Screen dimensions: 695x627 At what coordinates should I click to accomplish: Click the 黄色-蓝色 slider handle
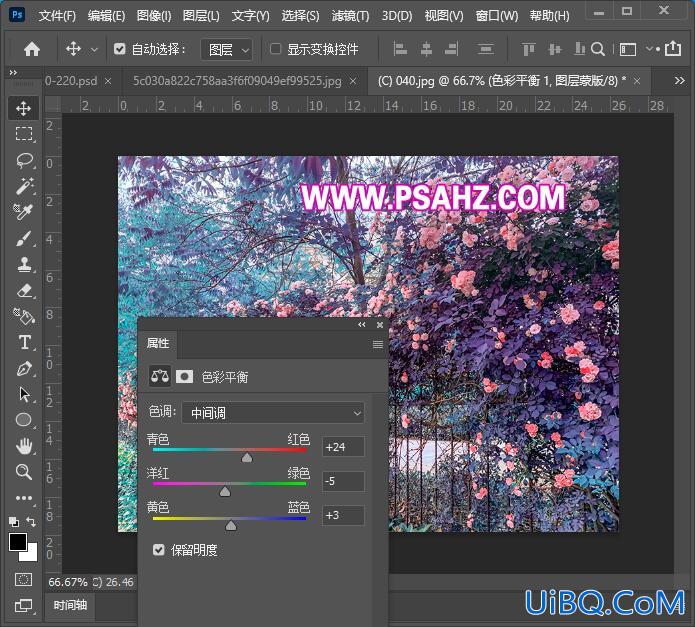pyautogui.click(x=231, y=526)
